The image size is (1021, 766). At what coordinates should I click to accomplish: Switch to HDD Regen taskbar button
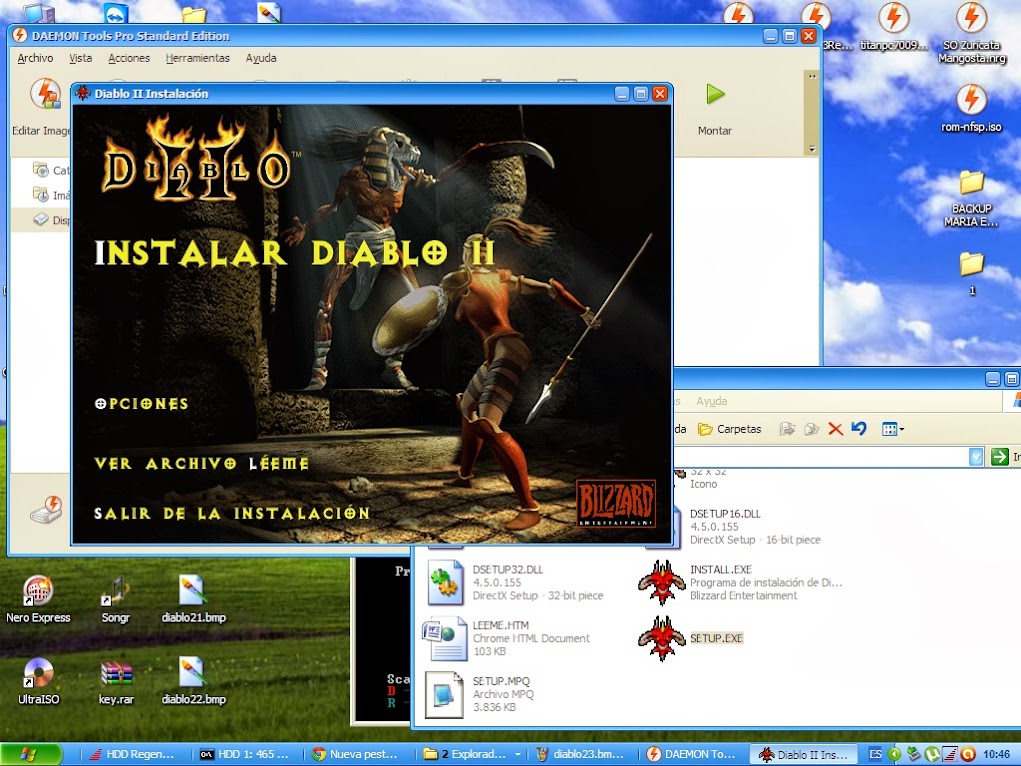tap(132, 754)
